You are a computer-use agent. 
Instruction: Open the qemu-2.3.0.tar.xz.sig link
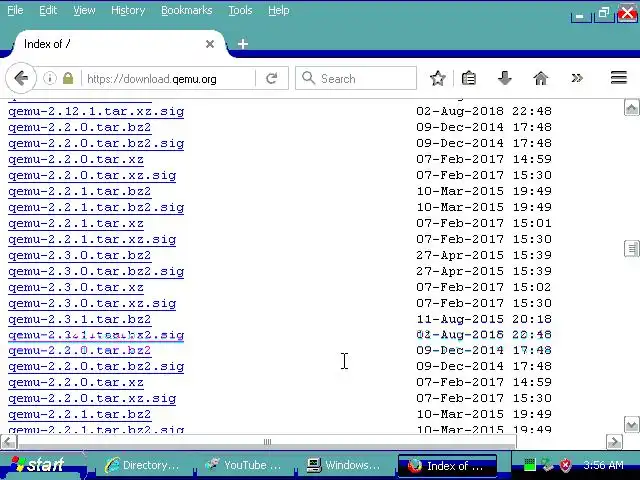click(92, 303)
